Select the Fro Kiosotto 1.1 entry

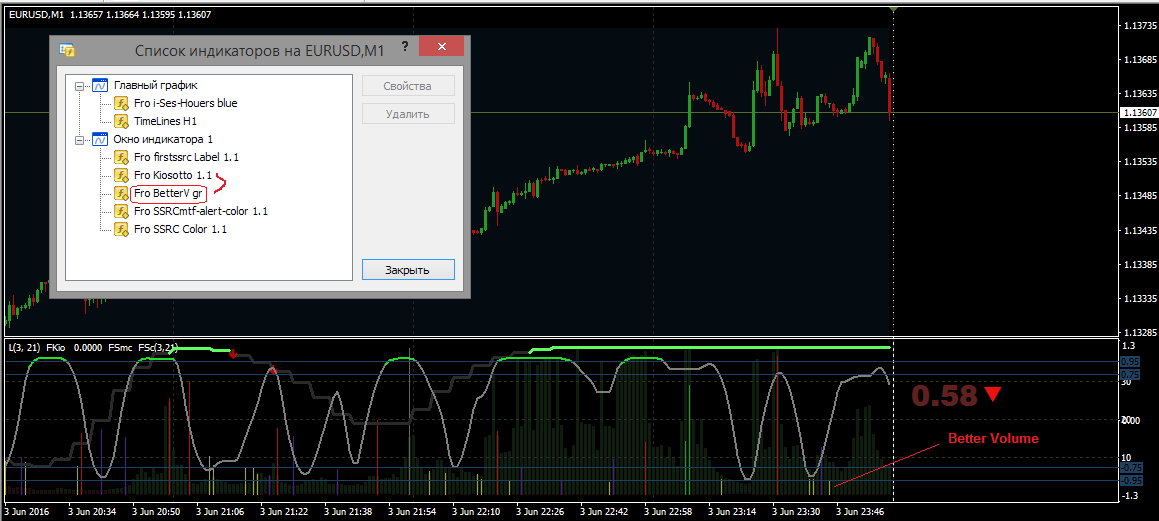point(173,175)
